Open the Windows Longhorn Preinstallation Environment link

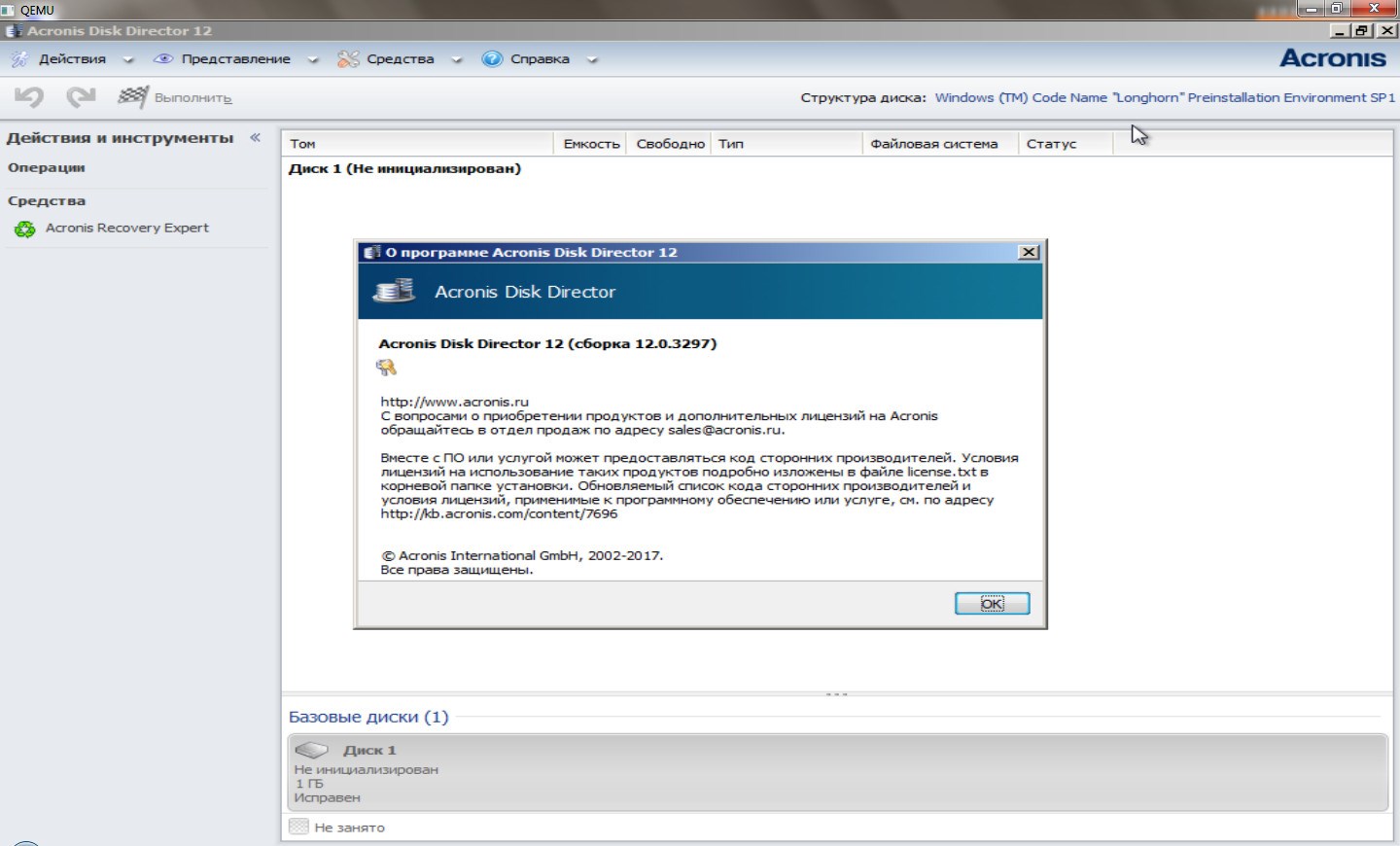pos(1165,97)
